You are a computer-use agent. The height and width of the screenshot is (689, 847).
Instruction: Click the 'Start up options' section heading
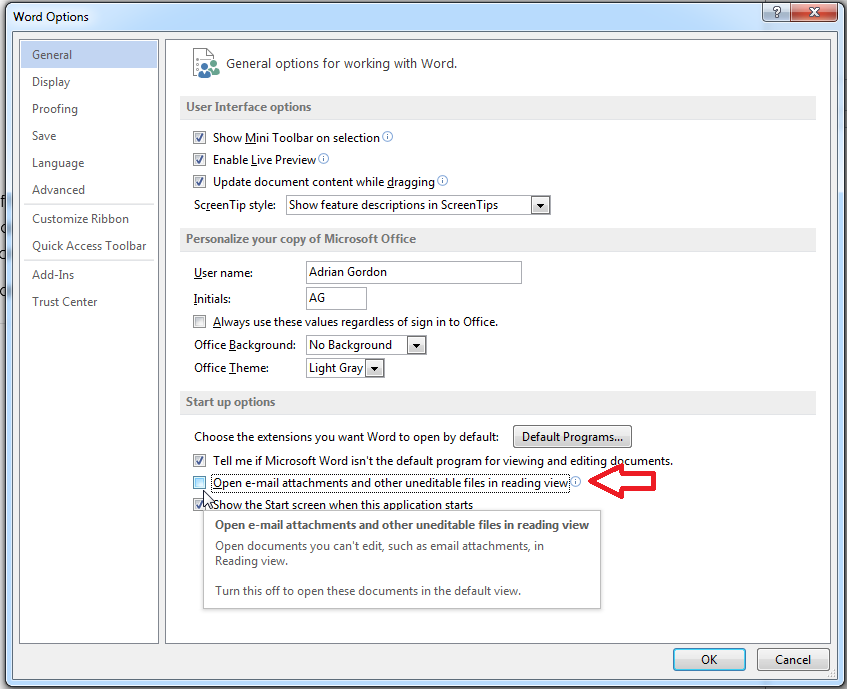coord(231,402)
